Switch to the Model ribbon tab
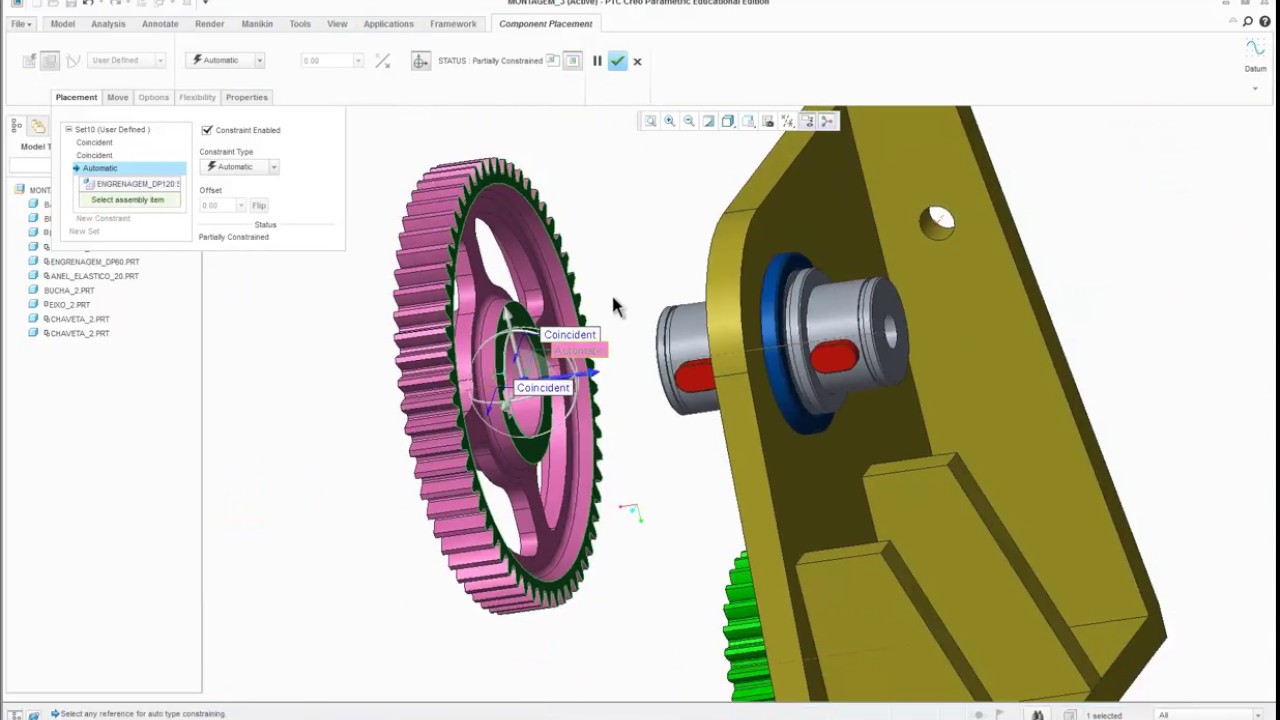1280x720 pixels. pos(62,24)
